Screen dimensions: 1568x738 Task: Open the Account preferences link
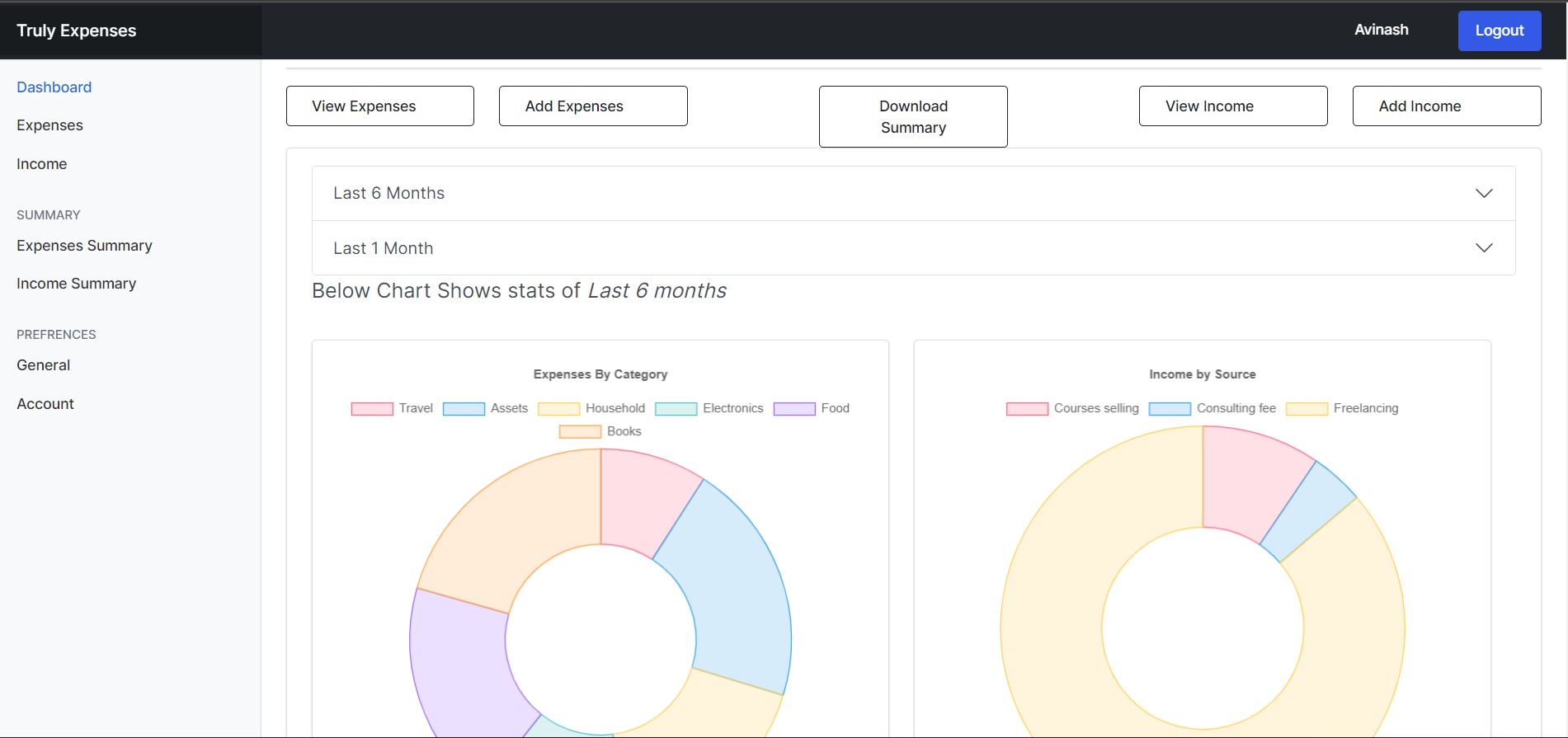tap(45, 404)
